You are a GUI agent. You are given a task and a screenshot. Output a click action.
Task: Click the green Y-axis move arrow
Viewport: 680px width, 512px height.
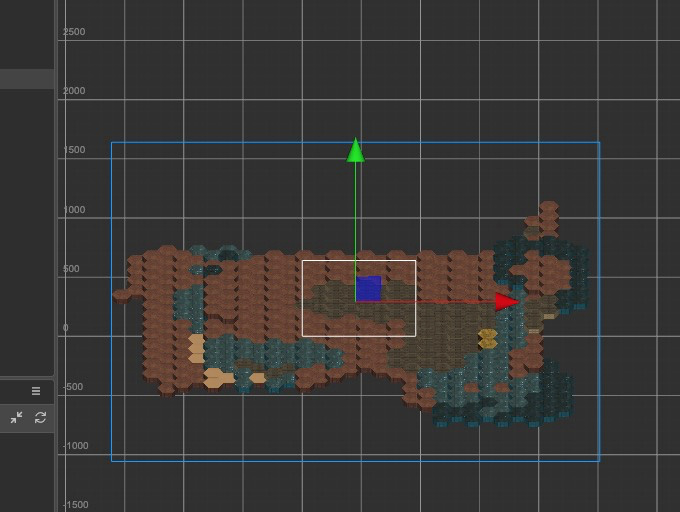356,150
